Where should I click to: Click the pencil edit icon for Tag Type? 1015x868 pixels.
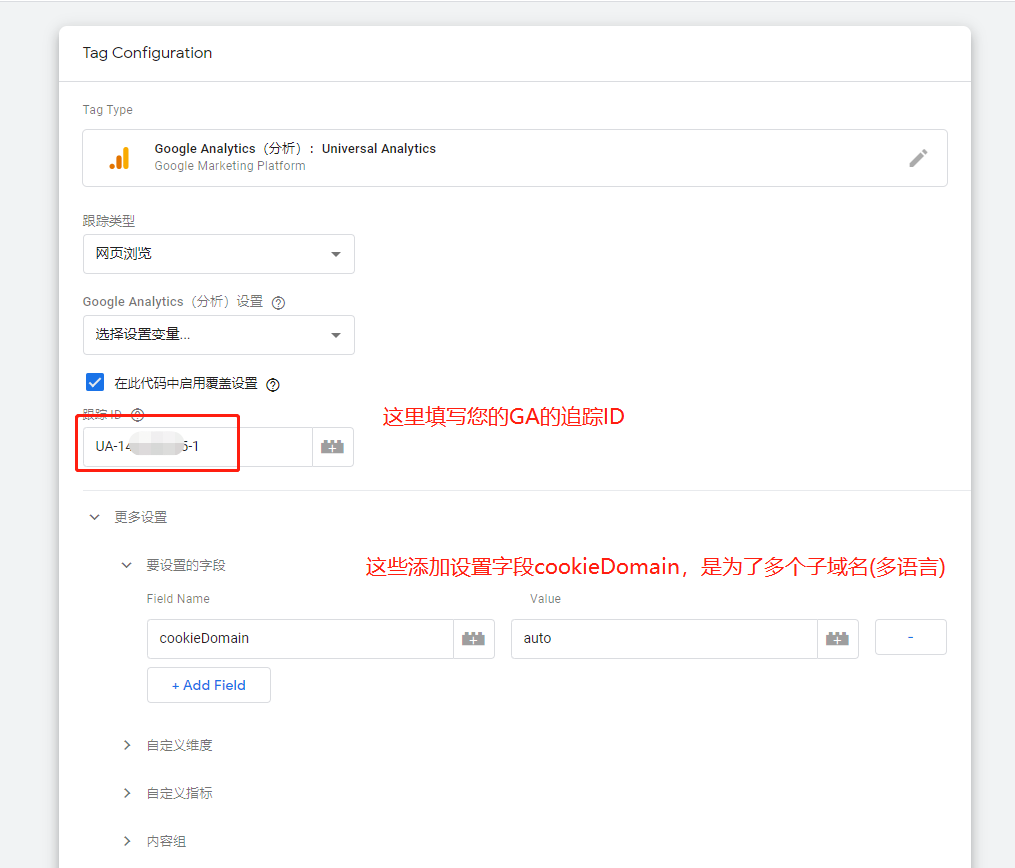(918, 158)
